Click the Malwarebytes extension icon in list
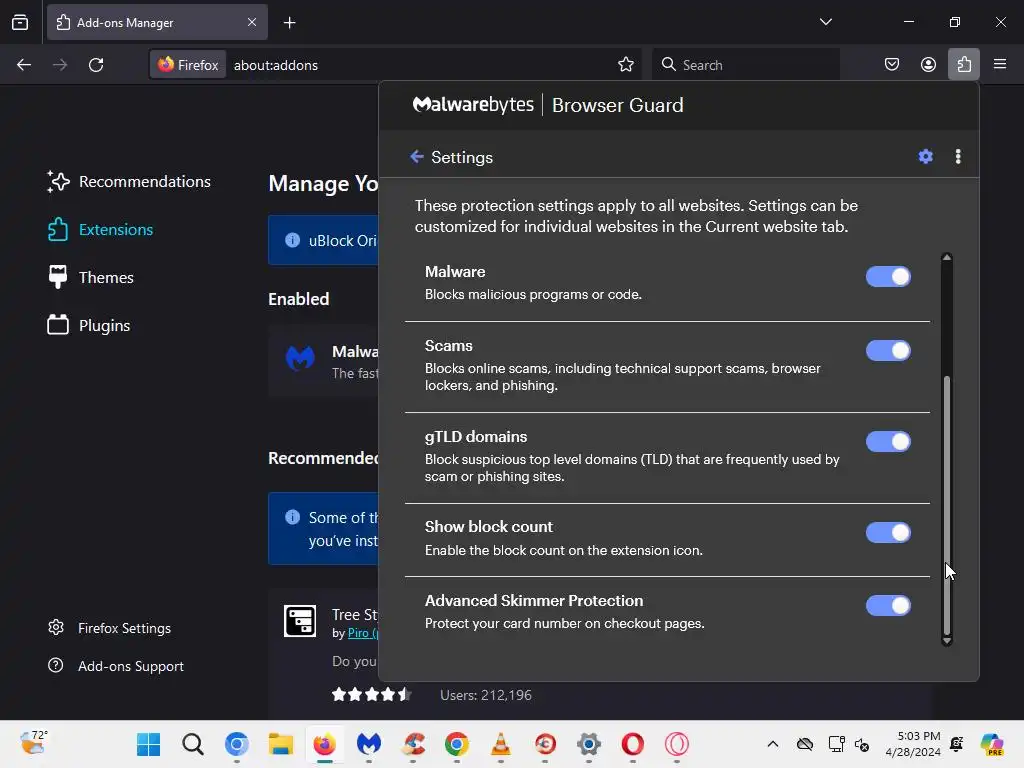 tap(300, 359)
